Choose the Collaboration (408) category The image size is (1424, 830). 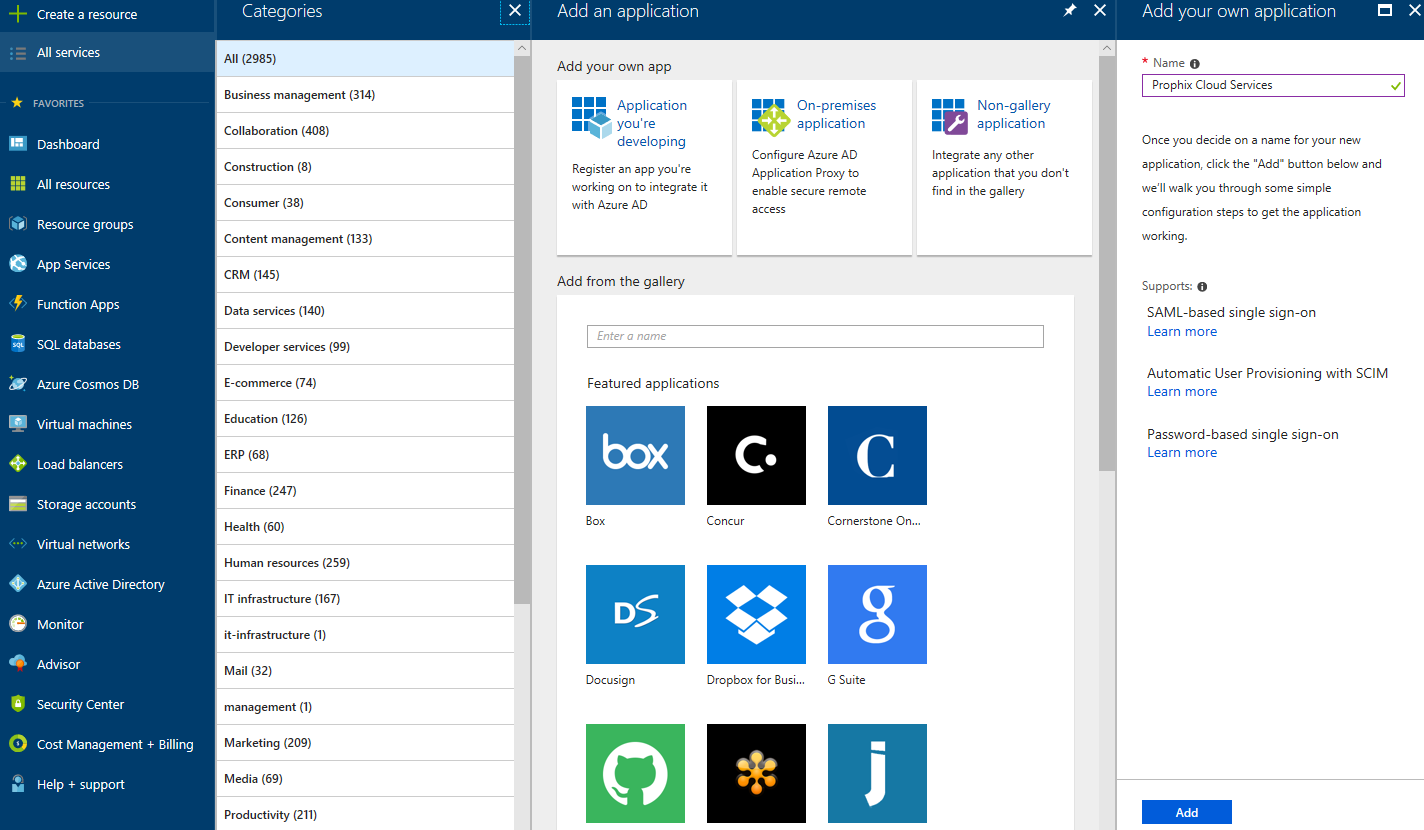365,131
